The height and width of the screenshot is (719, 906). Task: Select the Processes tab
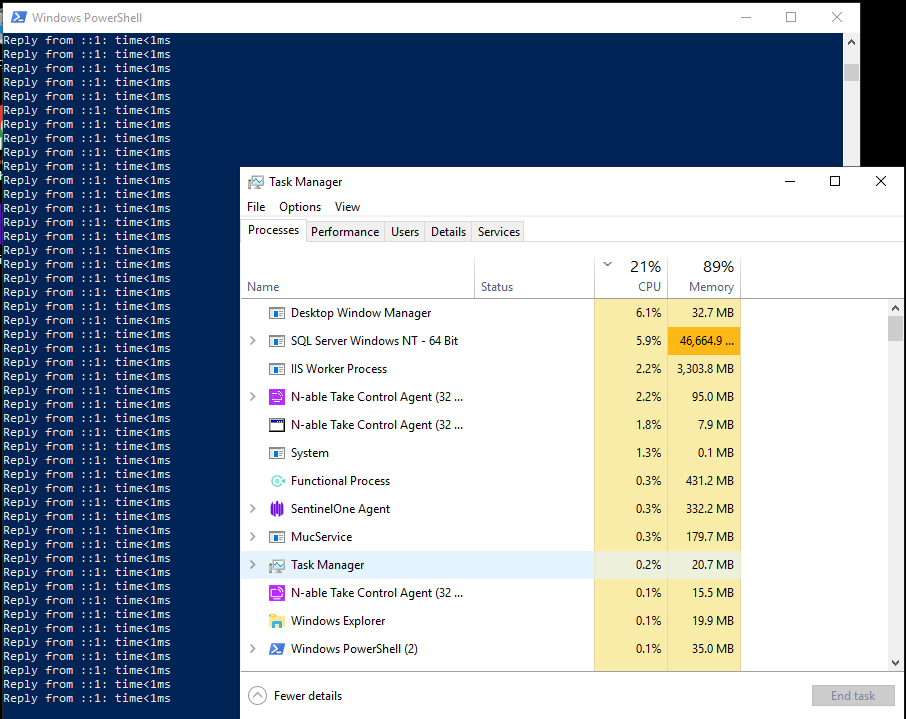273,230
